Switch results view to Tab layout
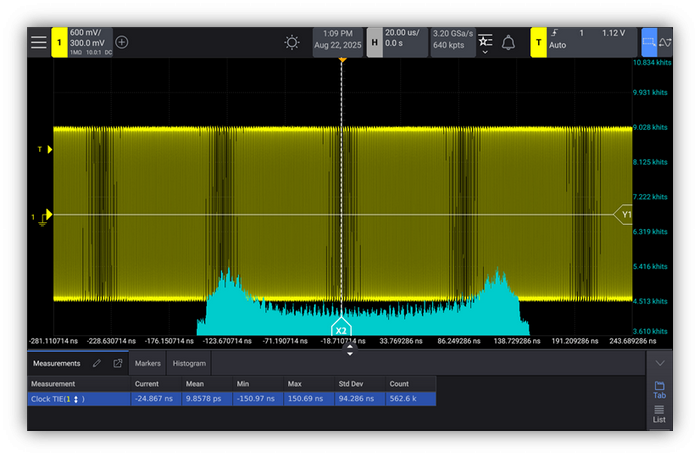 659,389
